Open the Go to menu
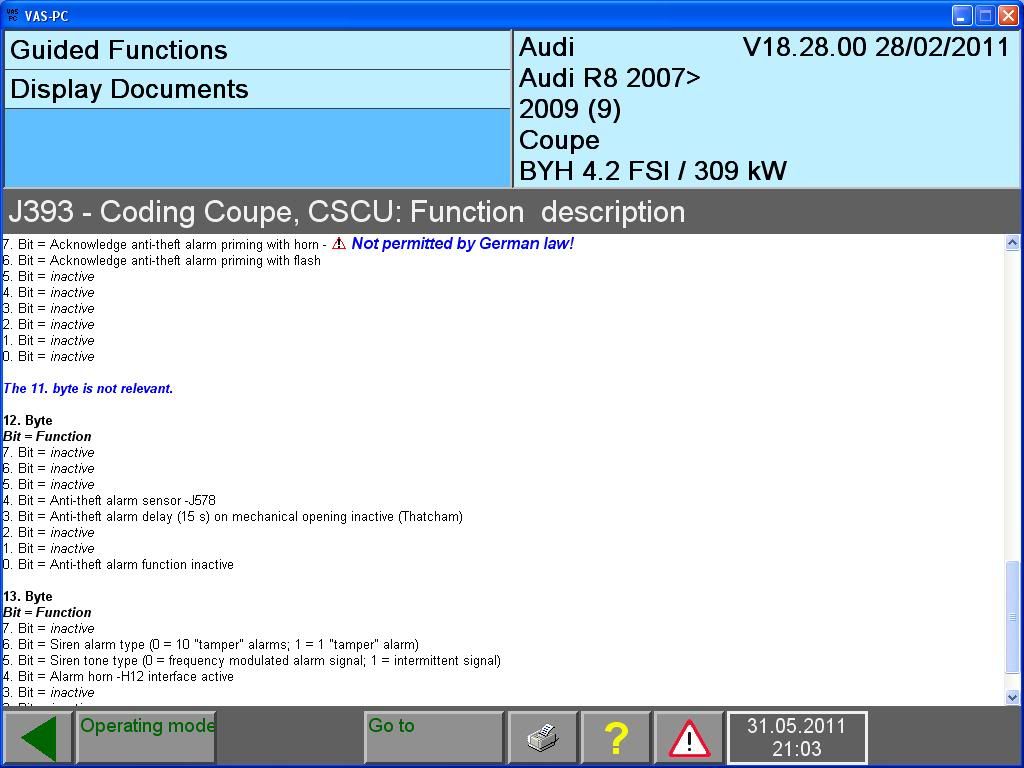Screen dimensions: 1024x768 (433, 738)
